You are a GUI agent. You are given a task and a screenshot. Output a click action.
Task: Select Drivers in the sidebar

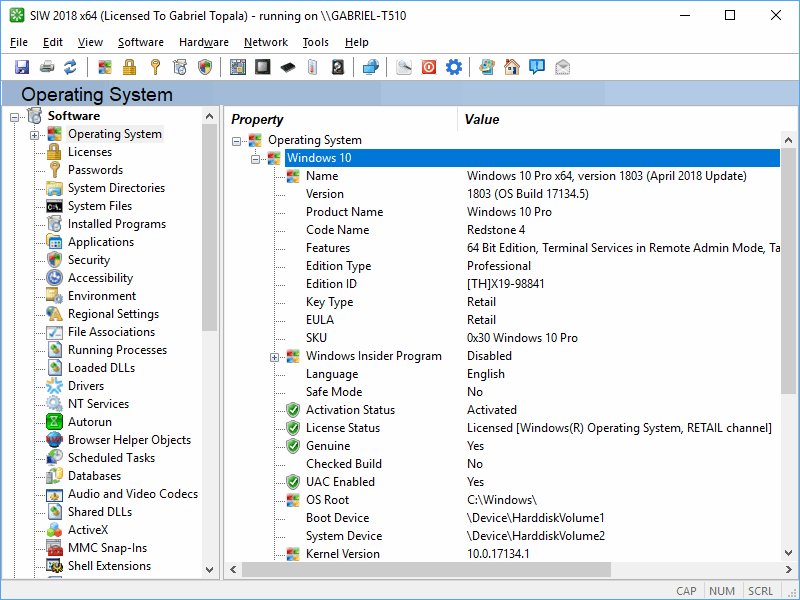pyautogui.click(x=86, y=386)
